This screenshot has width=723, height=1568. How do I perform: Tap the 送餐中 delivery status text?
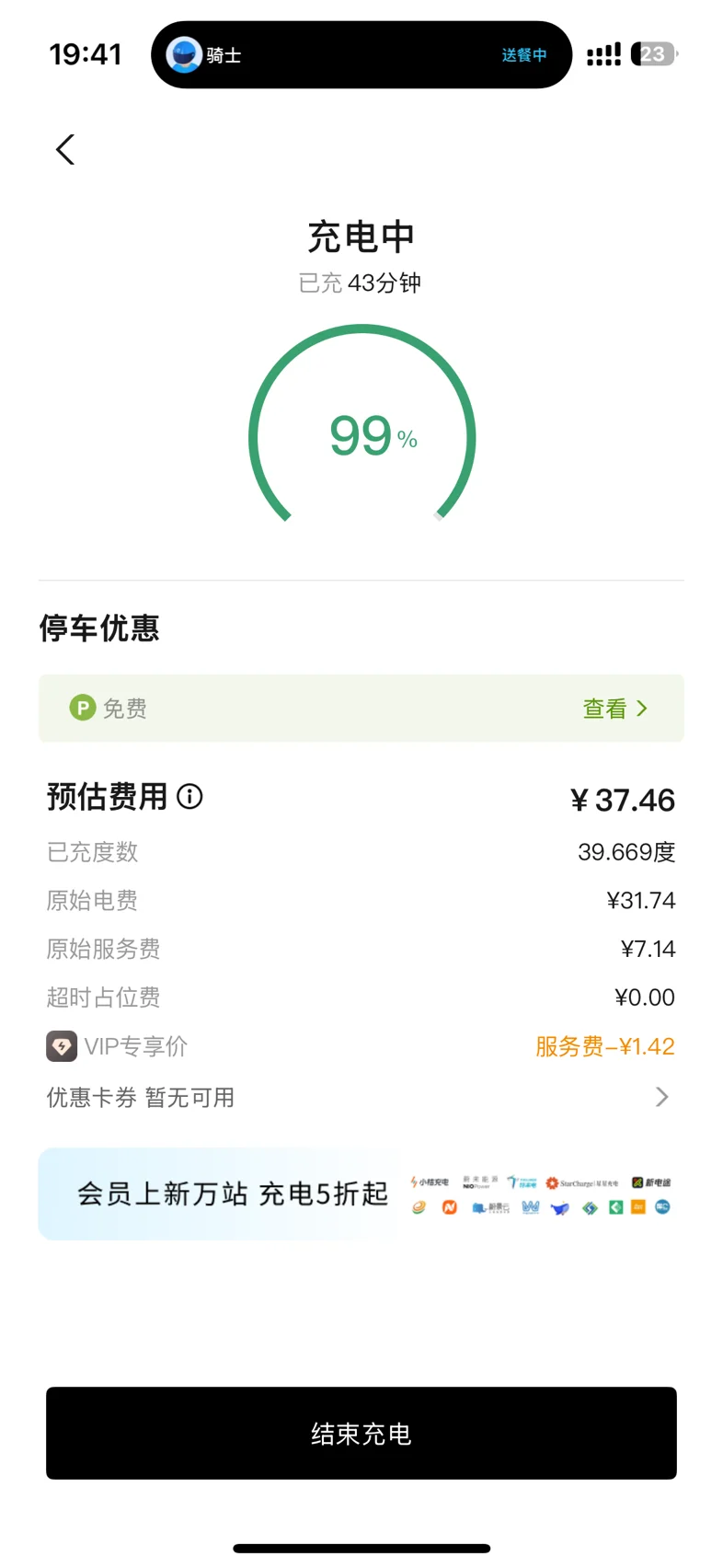click(x=524, y=55)
